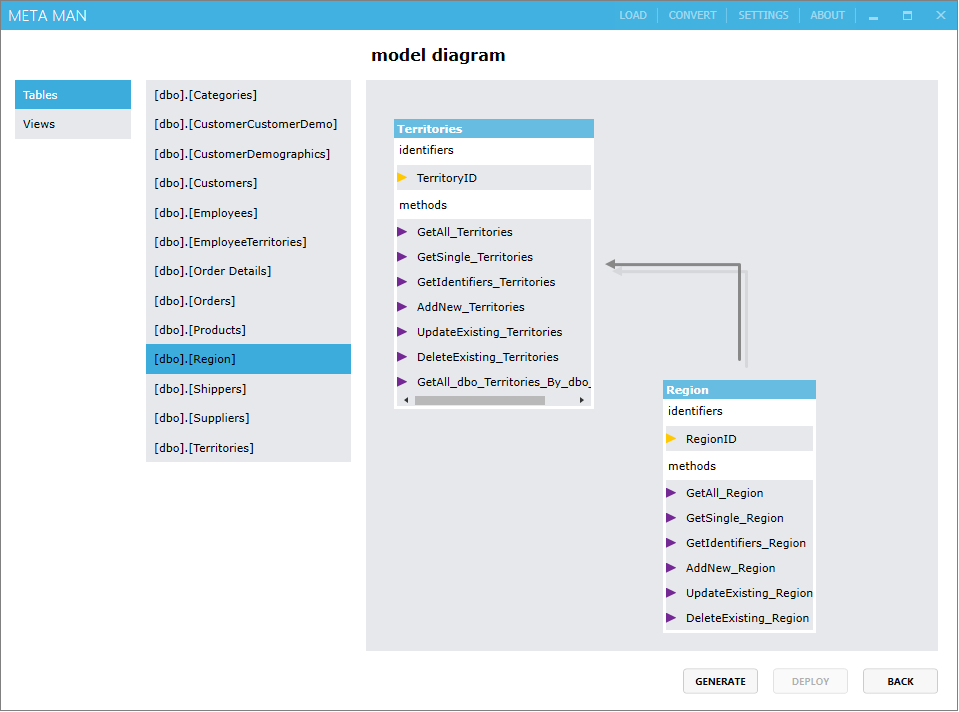Open the SETTINGS menu

coord(763,15)
